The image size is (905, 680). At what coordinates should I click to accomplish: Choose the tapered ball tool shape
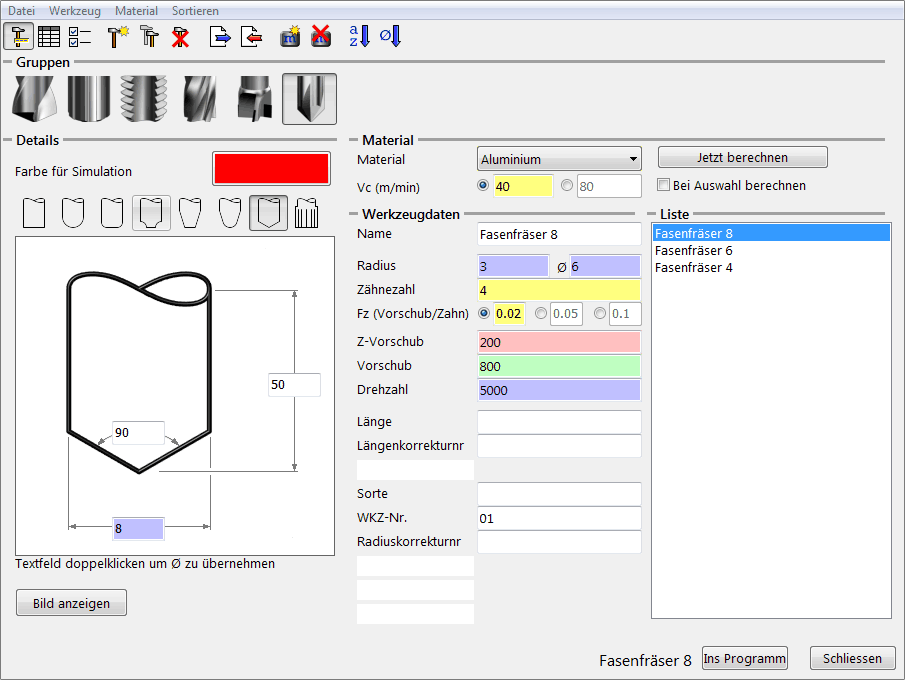[230, 213]
